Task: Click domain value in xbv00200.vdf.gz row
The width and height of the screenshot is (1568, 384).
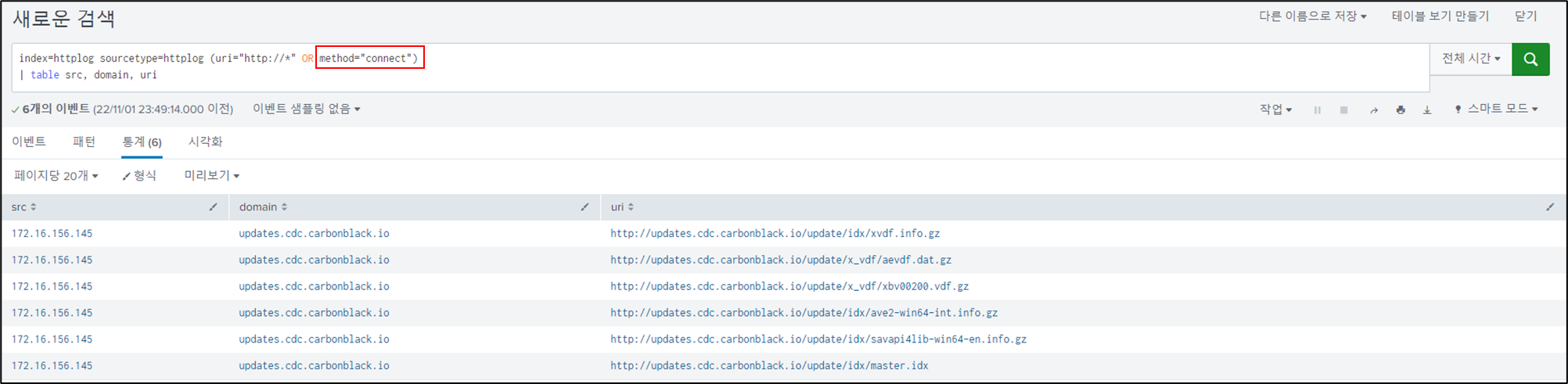Action: 314,287
